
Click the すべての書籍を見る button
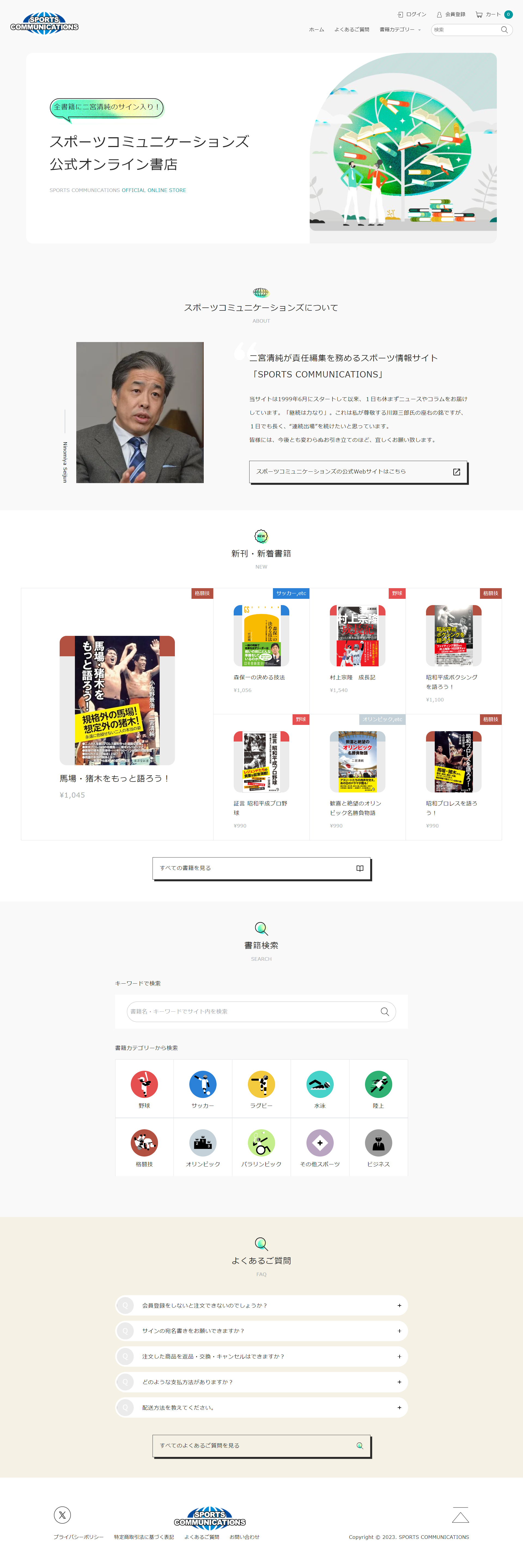click(261, 868)
